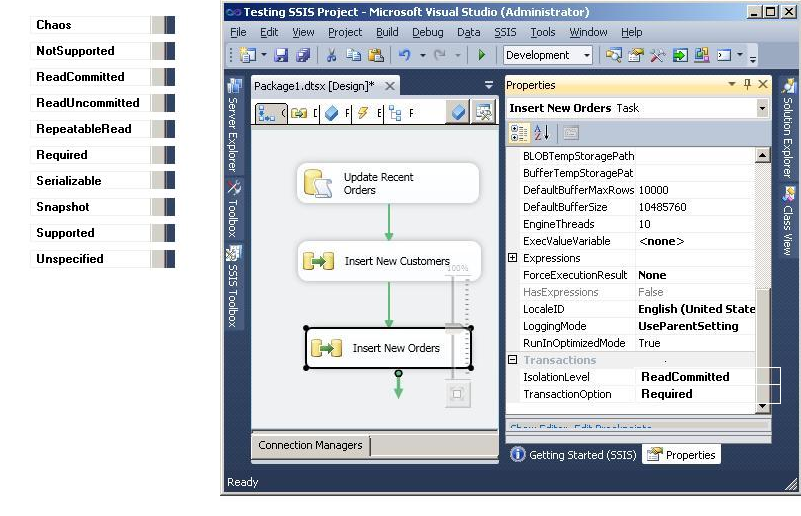
Task: Open the Class View side panel
Action: 788,222
